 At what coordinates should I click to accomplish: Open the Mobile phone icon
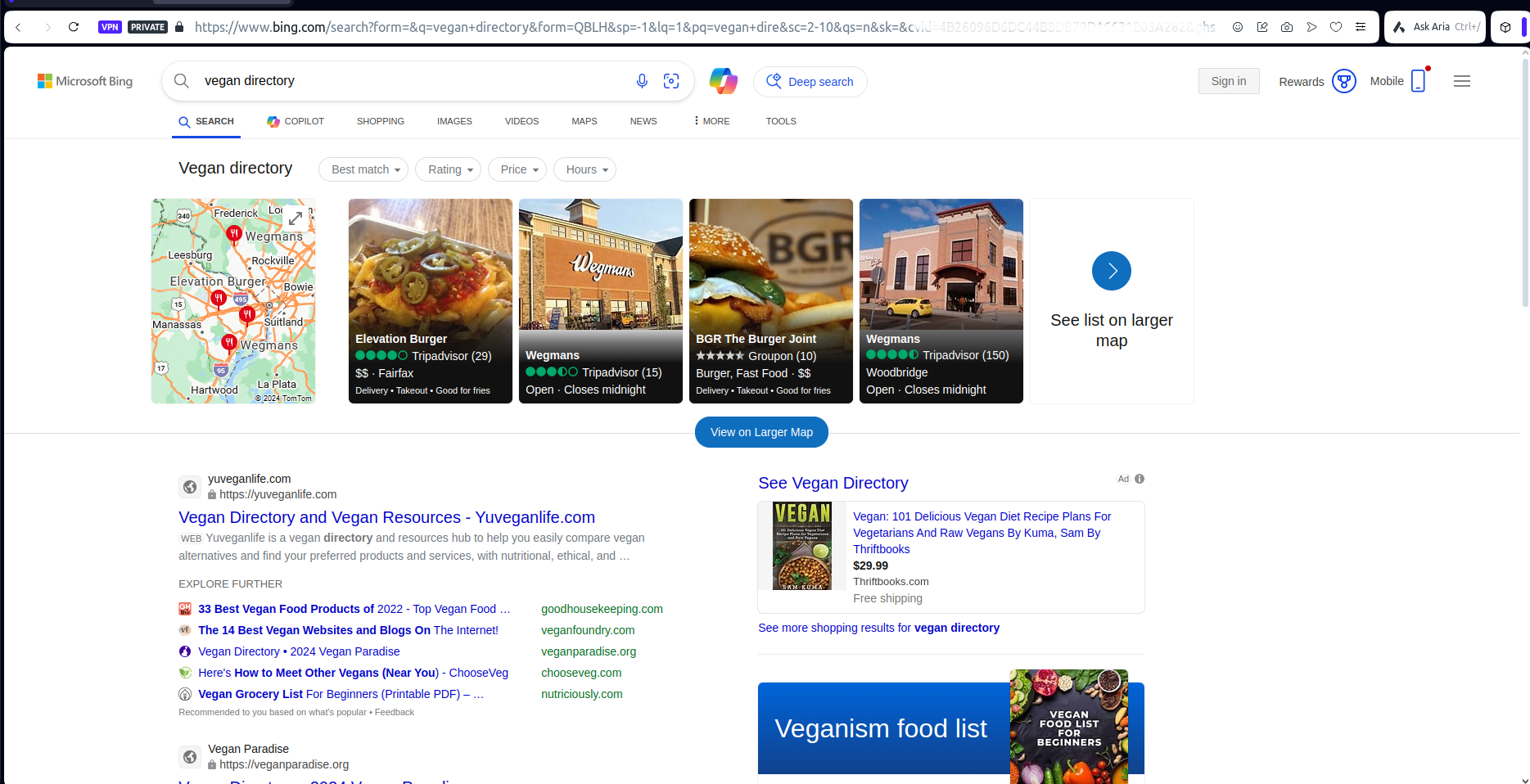point(1419,80)
